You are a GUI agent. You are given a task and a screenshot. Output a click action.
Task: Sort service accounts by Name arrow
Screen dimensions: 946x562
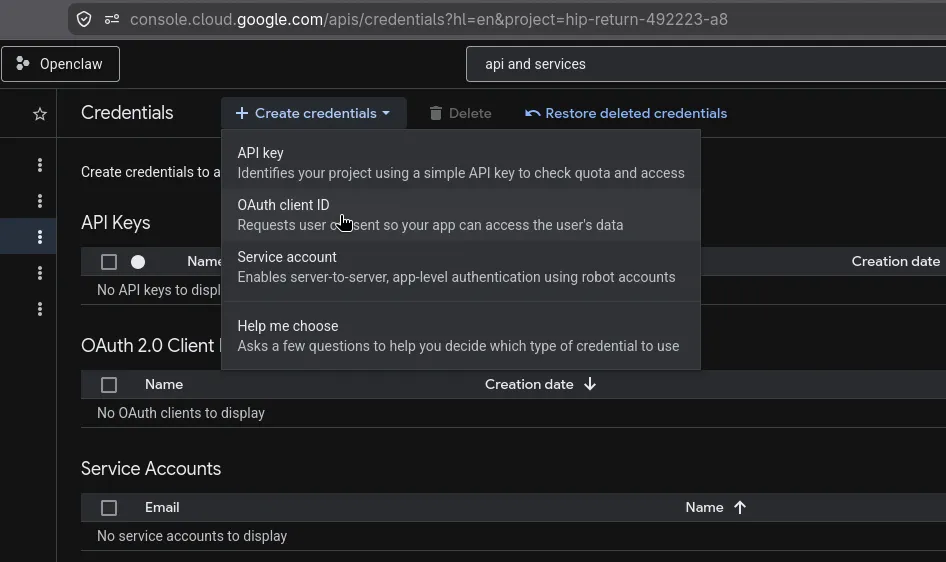(740, 507)
